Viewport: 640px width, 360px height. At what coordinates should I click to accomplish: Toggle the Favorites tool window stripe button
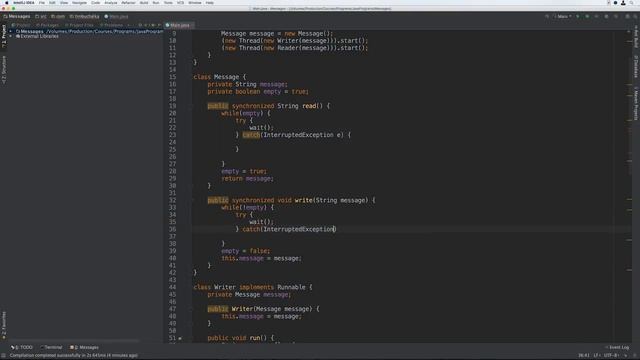click(x=4, y=325)
